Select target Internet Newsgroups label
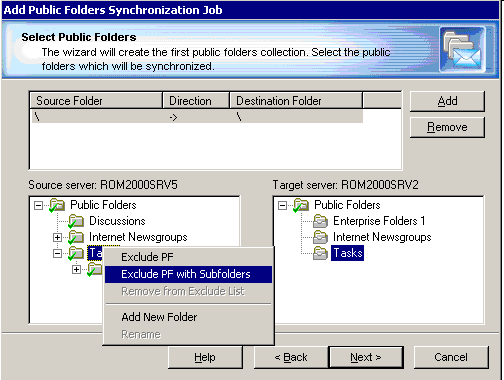504x380 pixels. 382,237
